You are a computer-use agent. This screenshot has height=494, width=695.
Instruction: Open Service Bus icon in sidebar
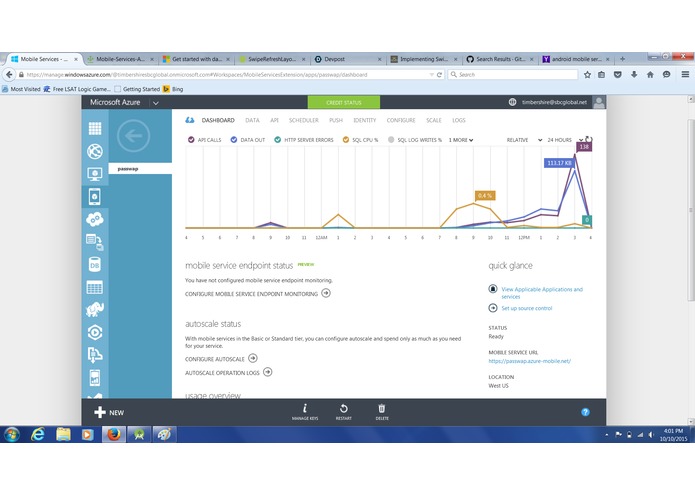[95, 355]
